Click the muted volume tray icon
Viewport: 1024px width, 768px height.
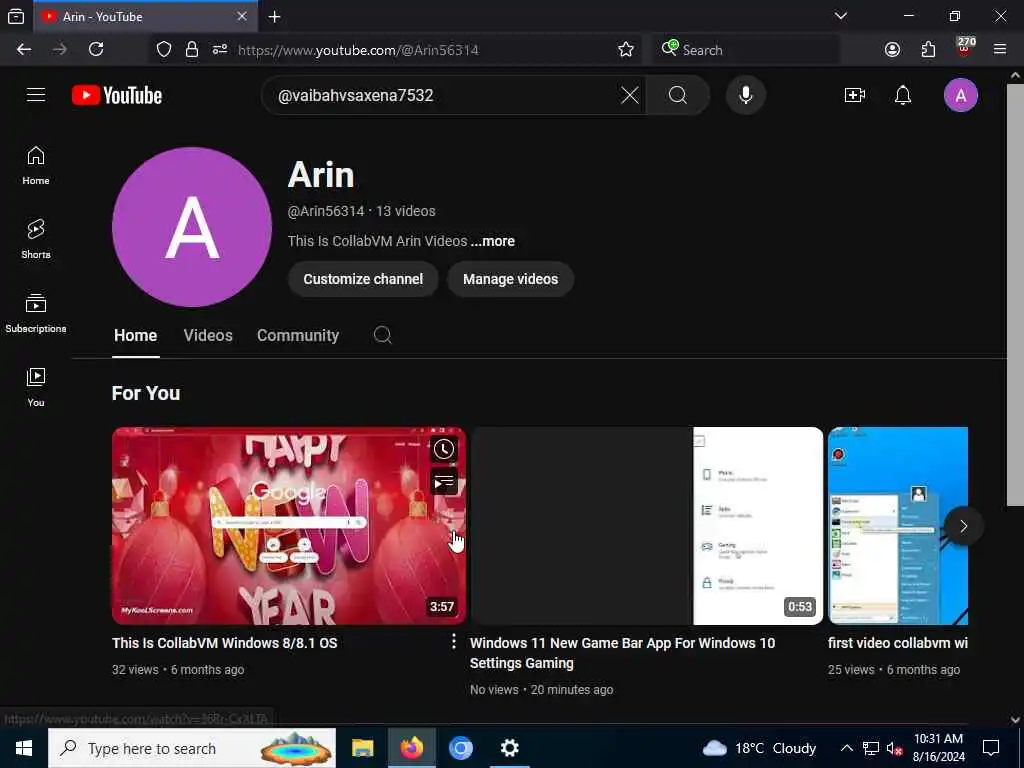tap(894, 748)
